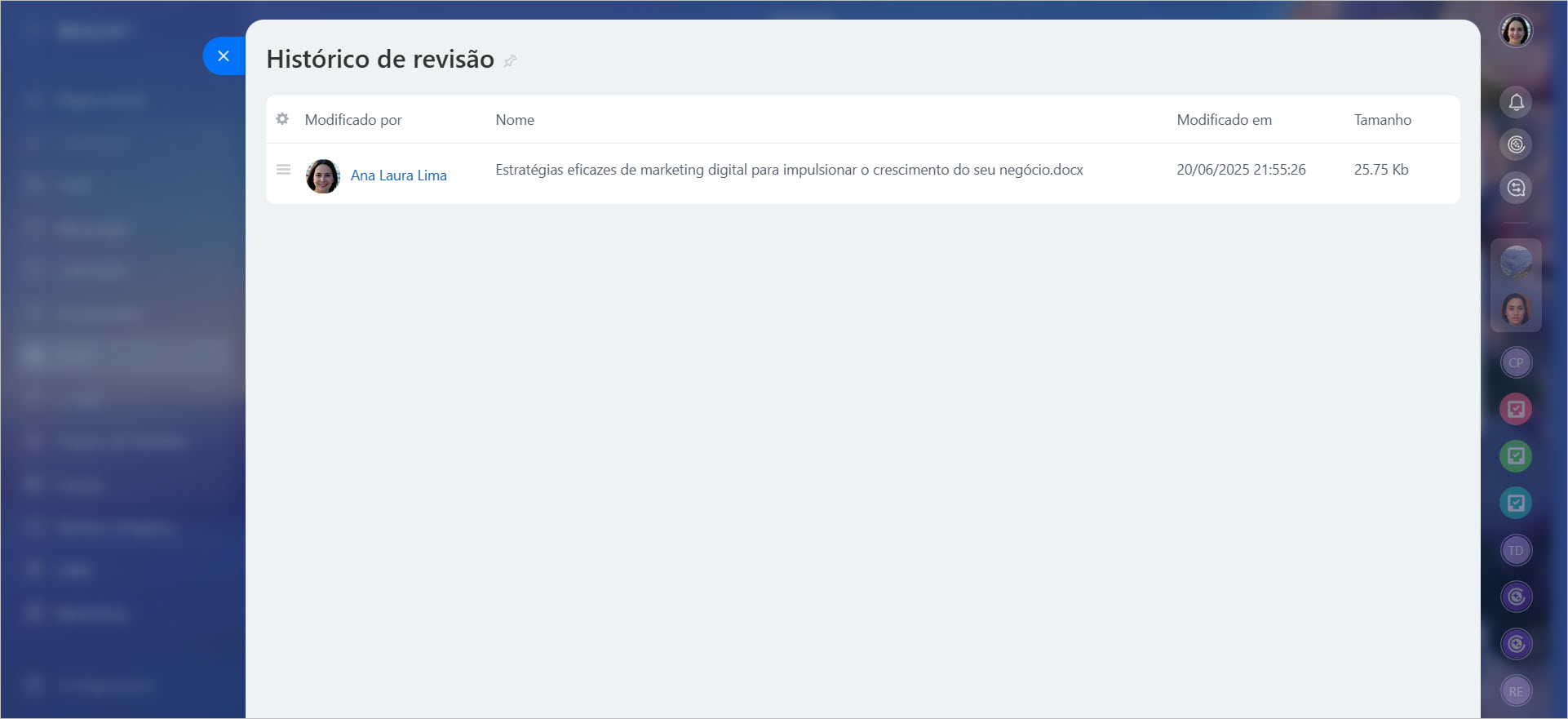Open row actions menu for Ana Laura Lima
Viewport: 1568px width, 719px height.
point(283,170)
